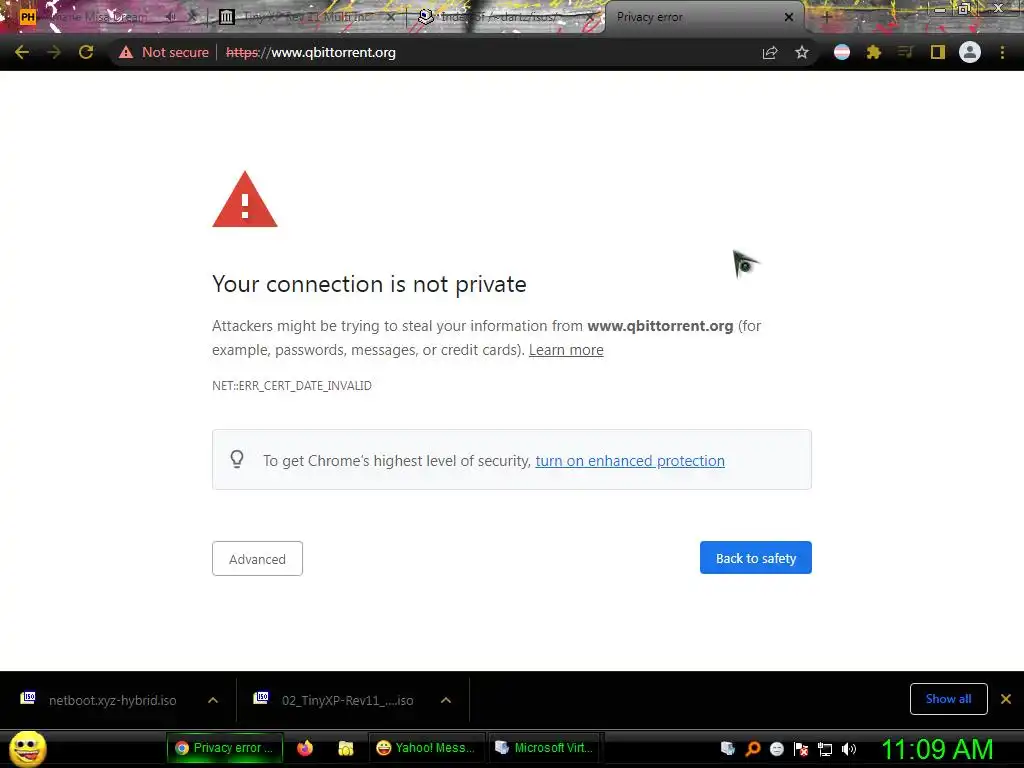1024x768 pixels.
Task: Click the network connection tray icon
Action: coord(825,748)
